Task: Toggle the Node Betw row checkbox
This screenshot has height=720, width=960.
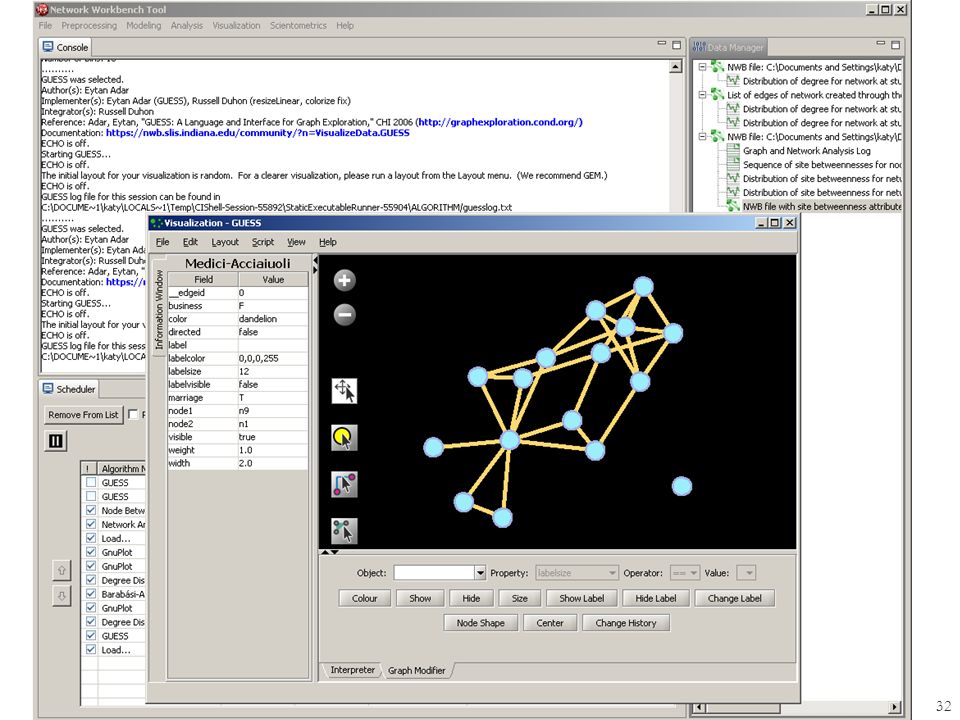Action: [91, 510]
